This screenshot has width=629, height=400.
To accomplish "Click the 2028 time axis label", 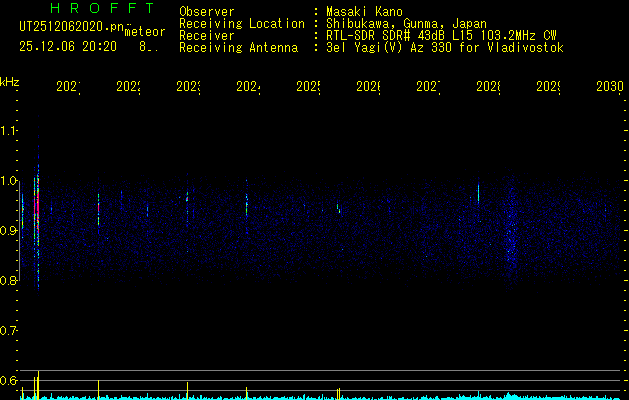I will (488, 86).
